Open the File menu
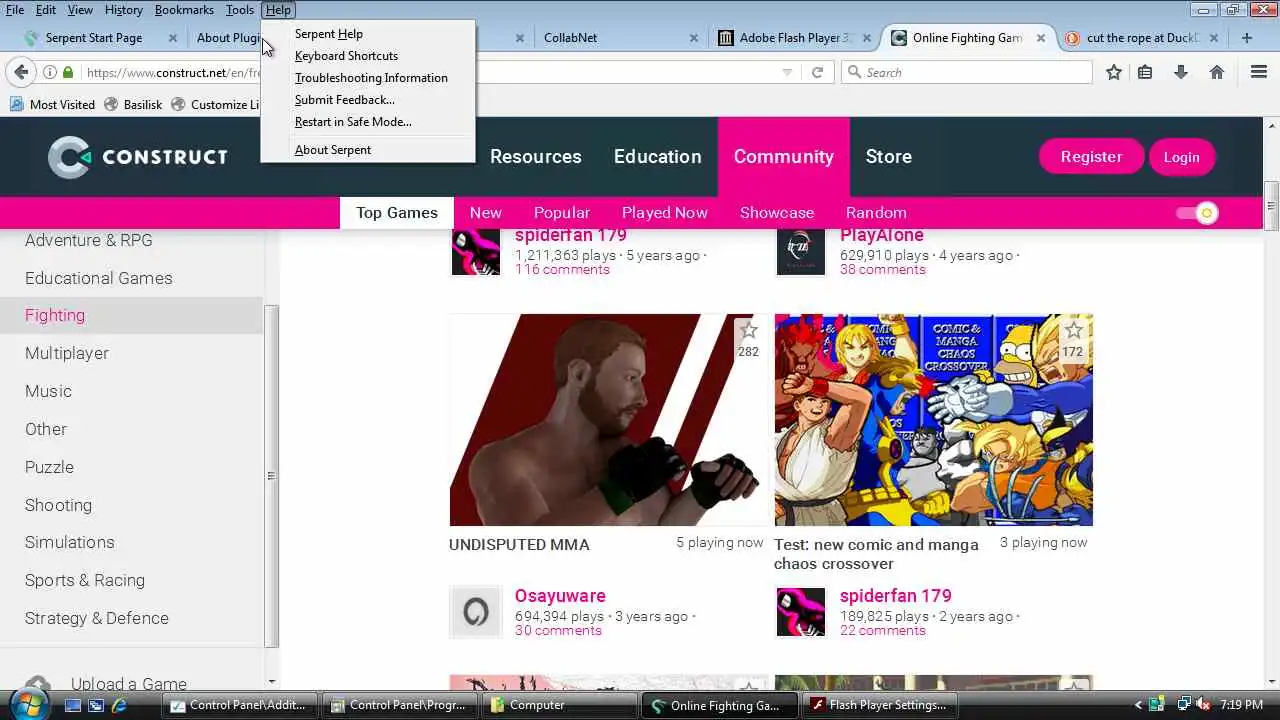 pos(15,9)
